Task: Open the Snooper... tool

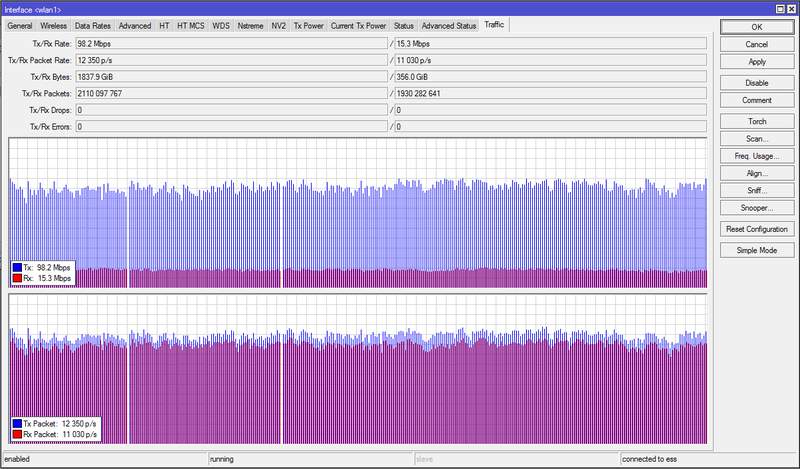Action: coord(757,208)
